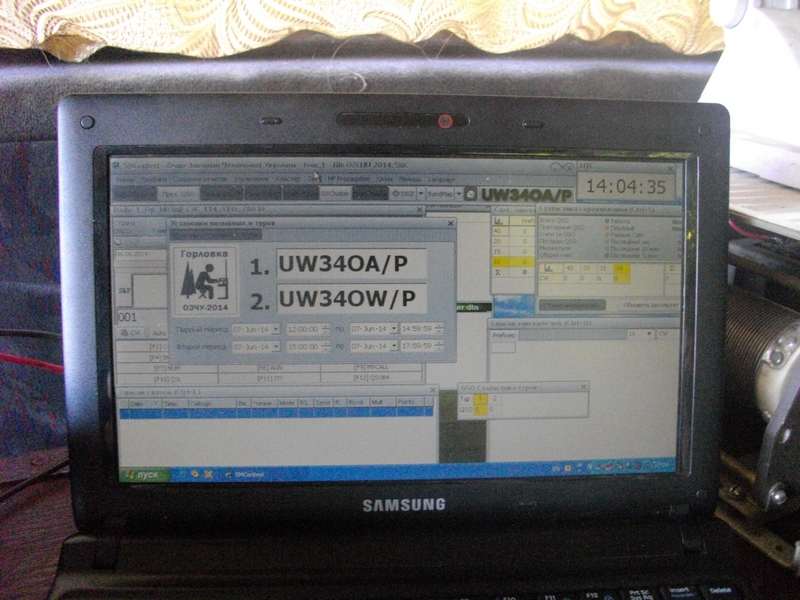Adjust 12:00:00 start time spinner
This screenshot has width=800, height=600.
325,330
